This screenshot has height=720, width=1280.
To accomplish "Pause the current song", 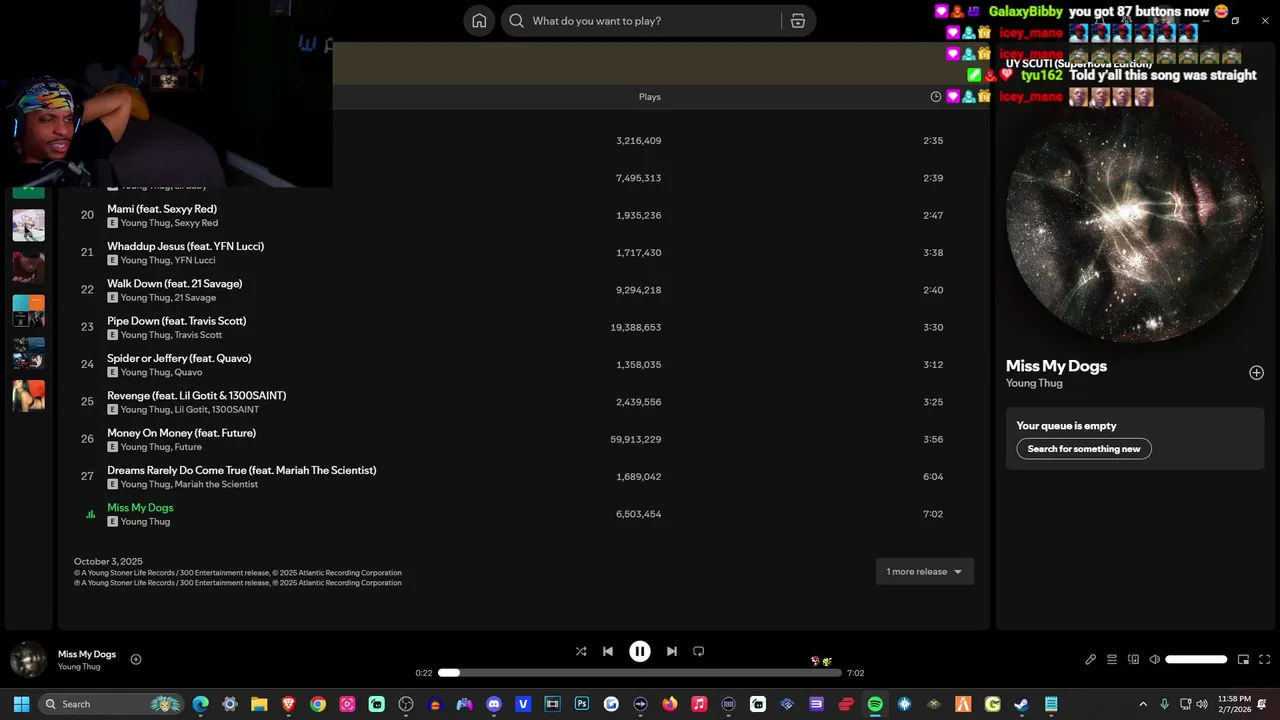I will pos(640,651).
